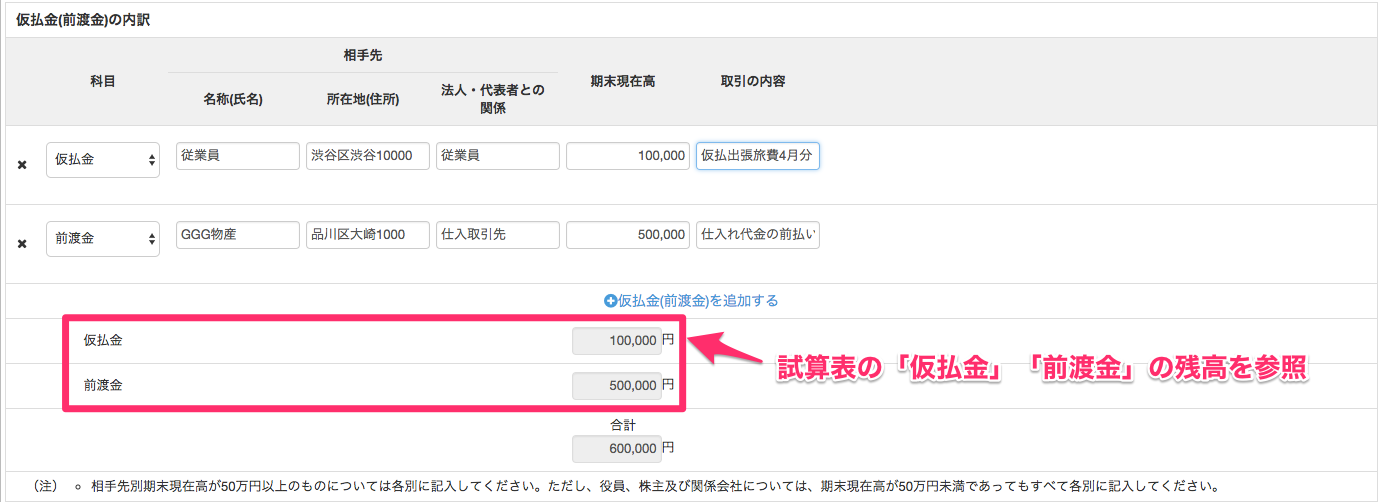The image size is (1382, 502).
Task: Edit the 仕入取引先 relationship field
Action: [498, 235]
